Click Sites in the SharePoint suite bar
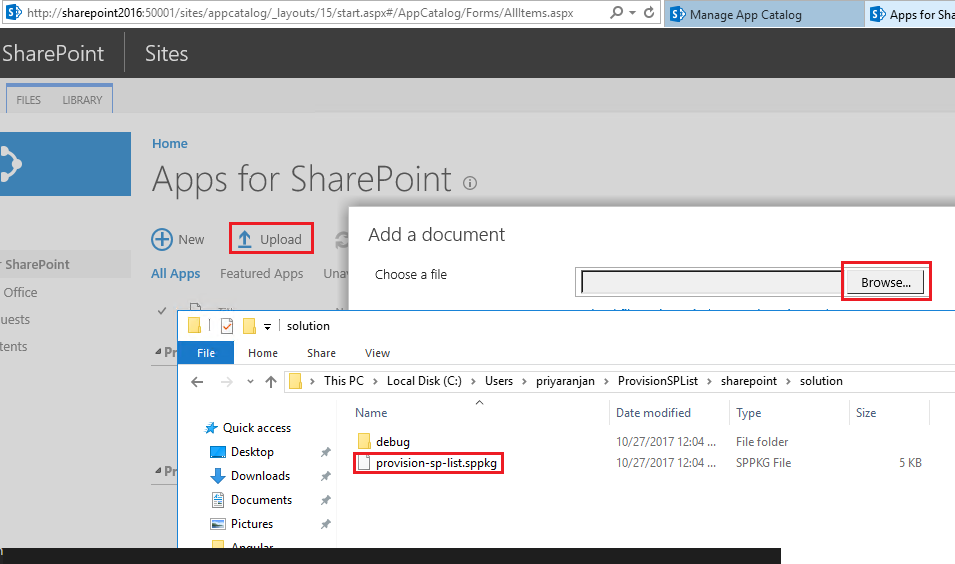Viewport: 955px width, 564px height. click(x=166, y=54)
